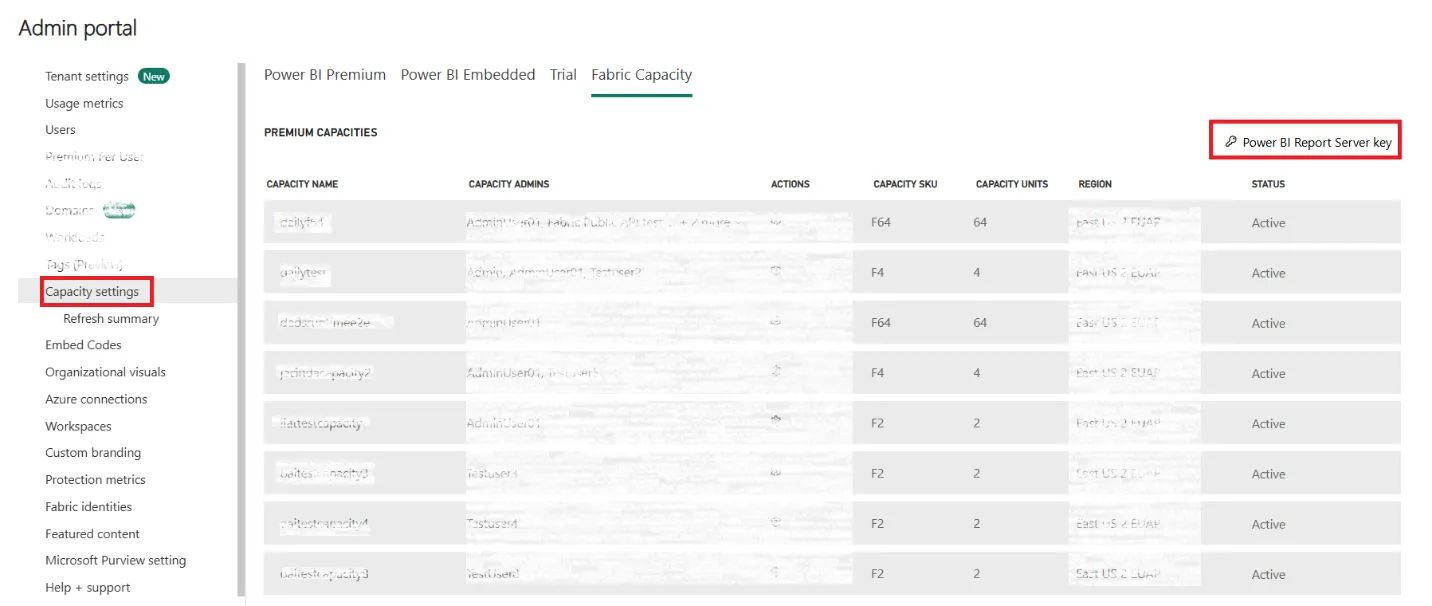
Task: Click the CAPACITY SKU column header
Action: [x=905, y=184]
